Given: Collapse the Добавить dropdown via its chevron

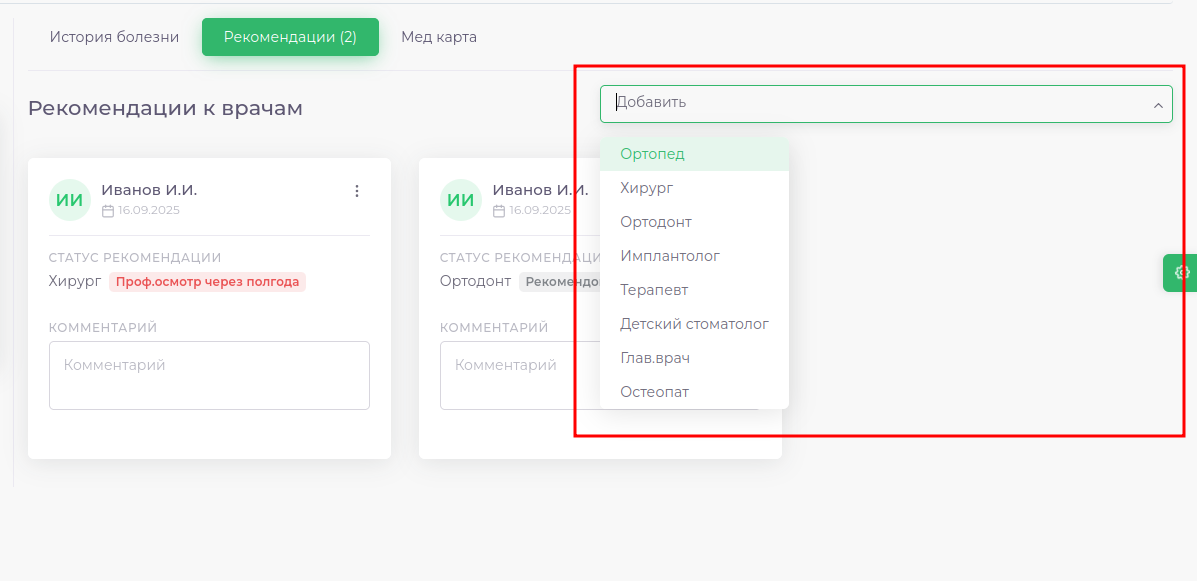Looking at the screenshot, I should (1160, 103).
